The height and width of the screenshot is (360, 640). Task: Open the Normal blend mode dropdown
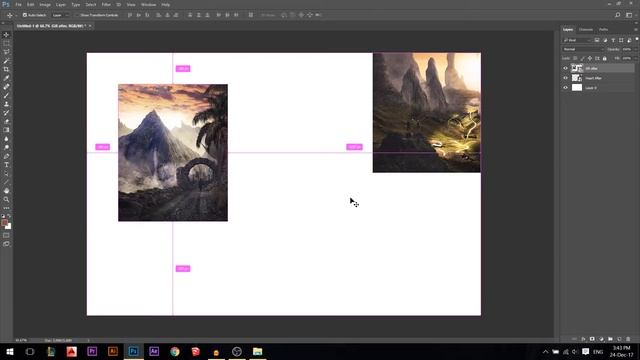pyautogui.click(x=582, y=49)
